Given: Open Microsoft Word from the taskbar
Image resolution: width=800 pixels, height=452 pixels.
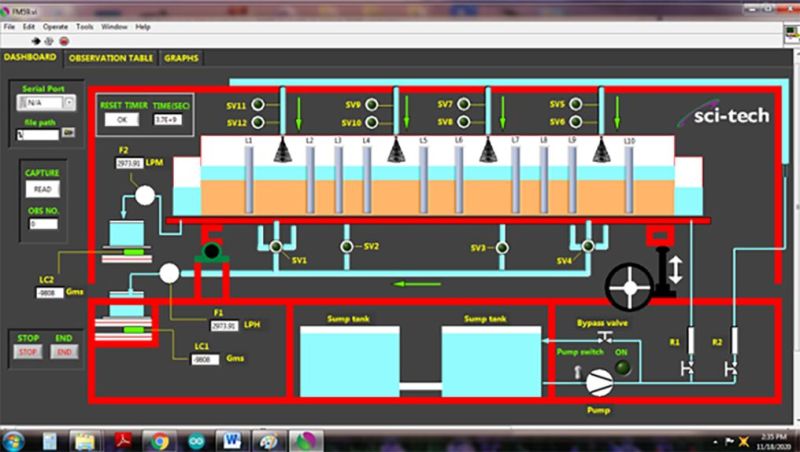Looking at the screenshot, I should 231,440.
